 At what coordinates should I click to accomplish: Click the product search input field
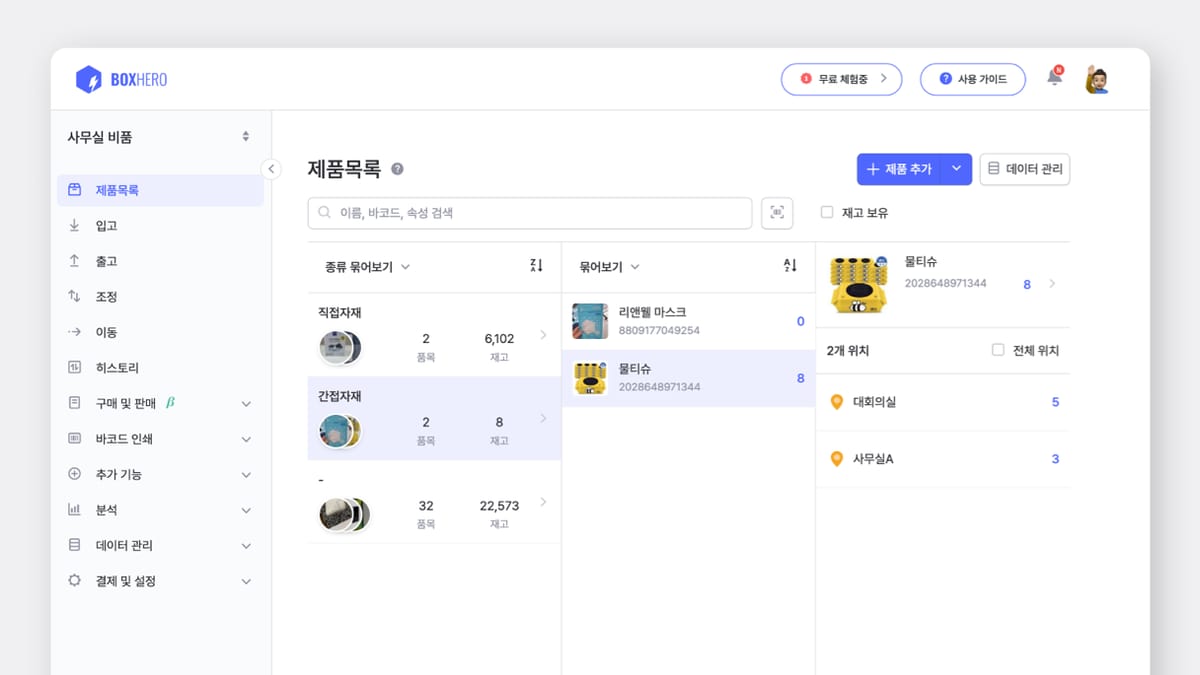point(530,213)
